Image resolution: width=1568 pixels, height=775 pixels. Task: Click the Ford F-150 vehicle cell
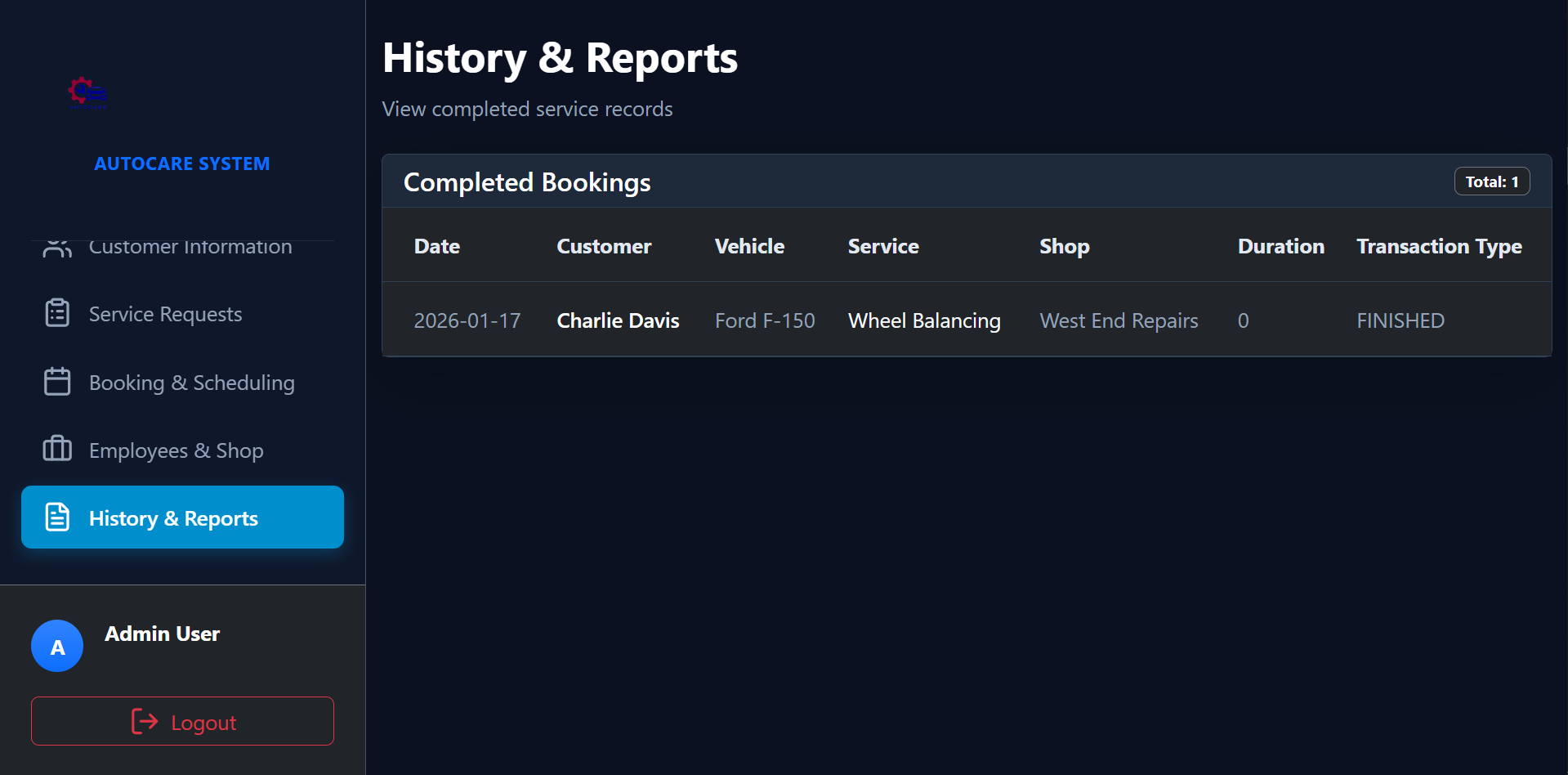point(765,320)
